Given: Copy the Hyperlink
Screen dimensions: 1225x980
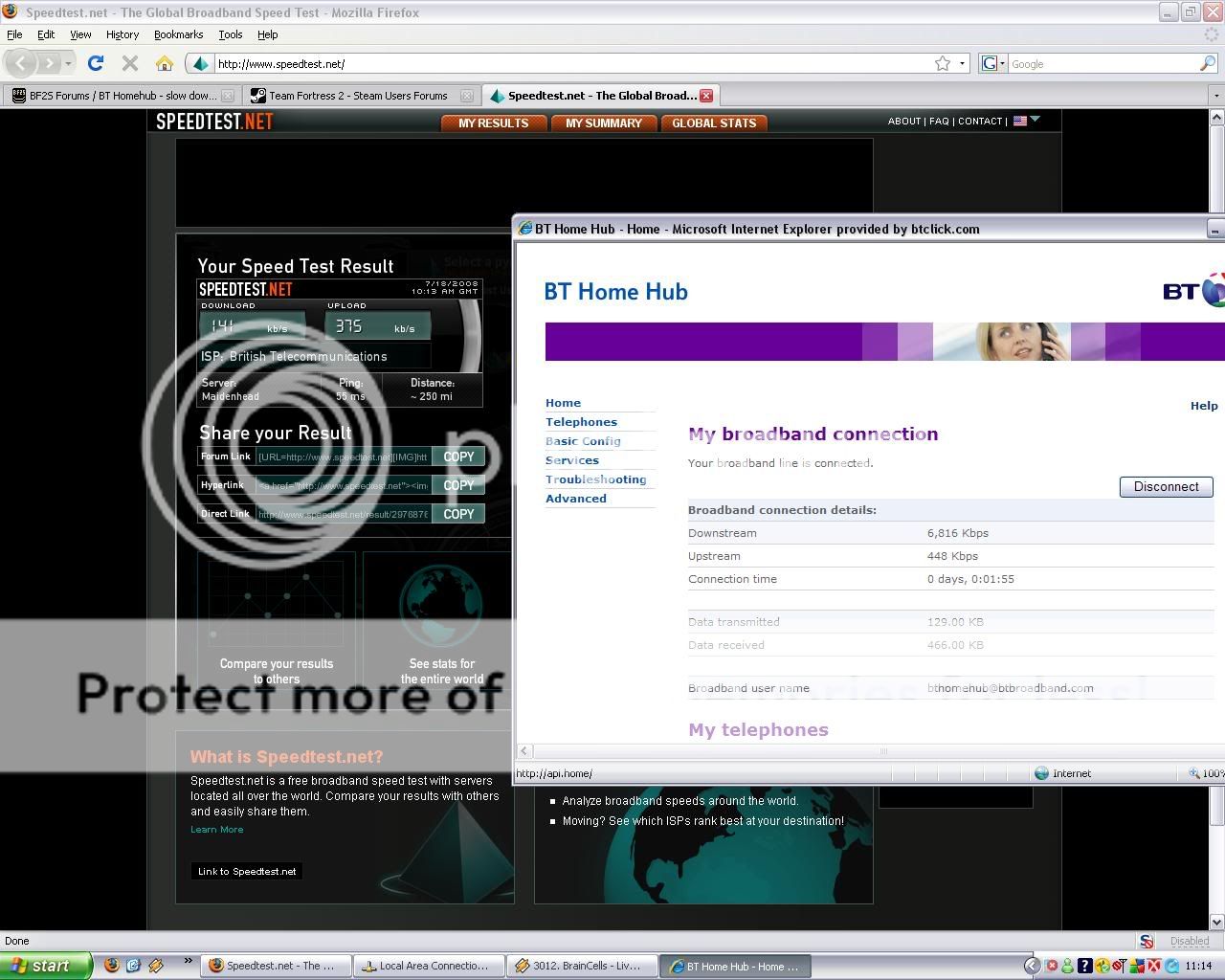Looking at the screenshot, I should [x=458, y=485].
